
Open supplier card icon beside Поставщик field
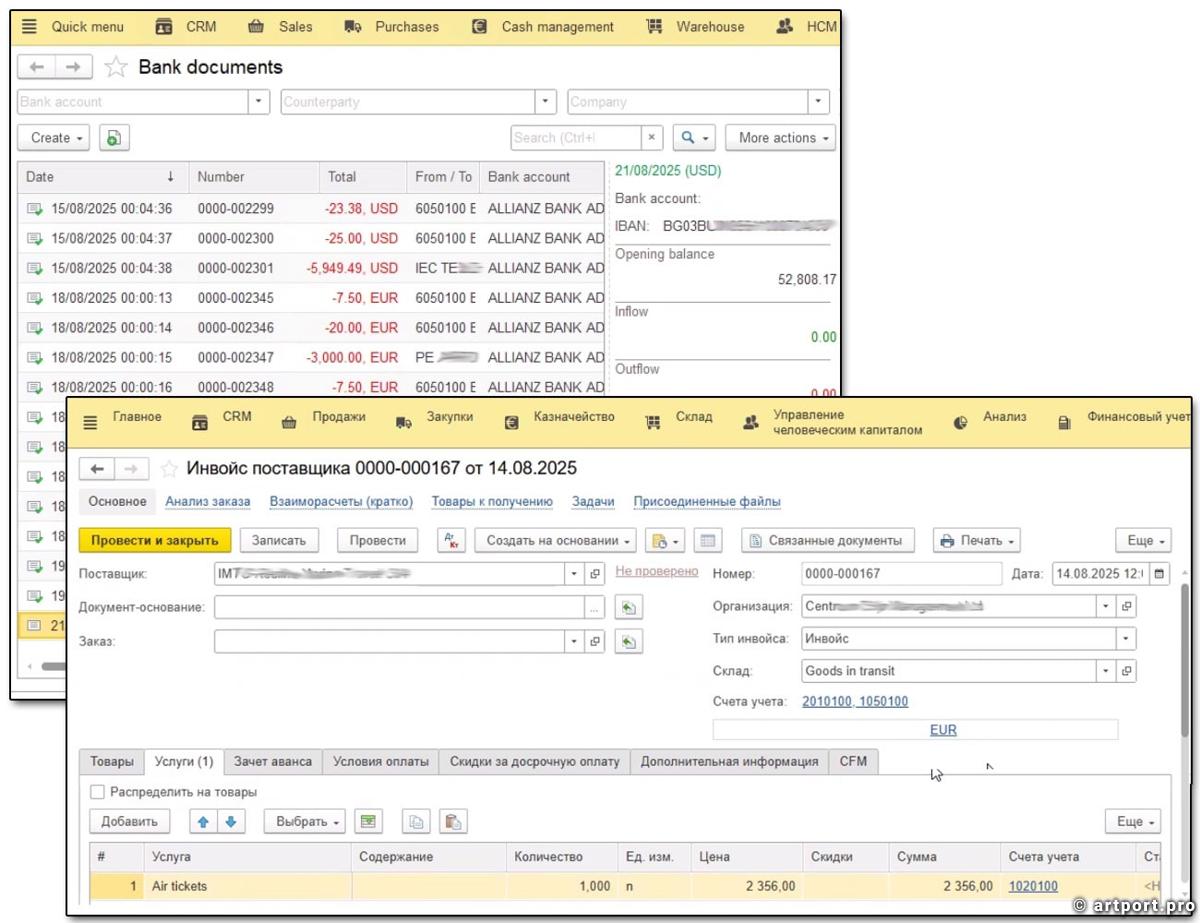coord(596,574)
